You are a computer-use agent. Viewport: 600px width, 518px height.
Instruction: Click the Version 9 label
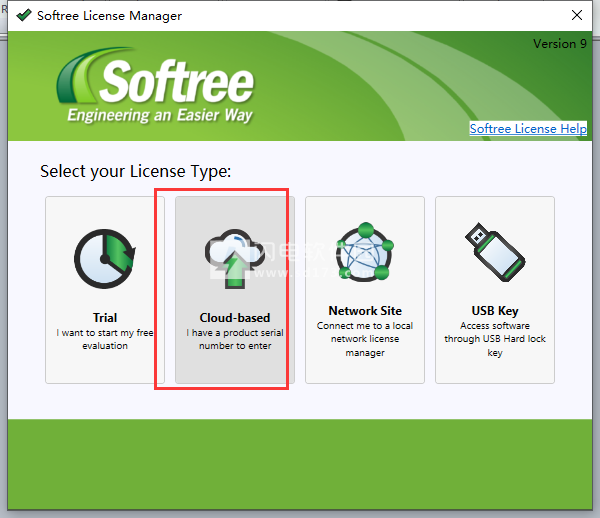point(560,44)
